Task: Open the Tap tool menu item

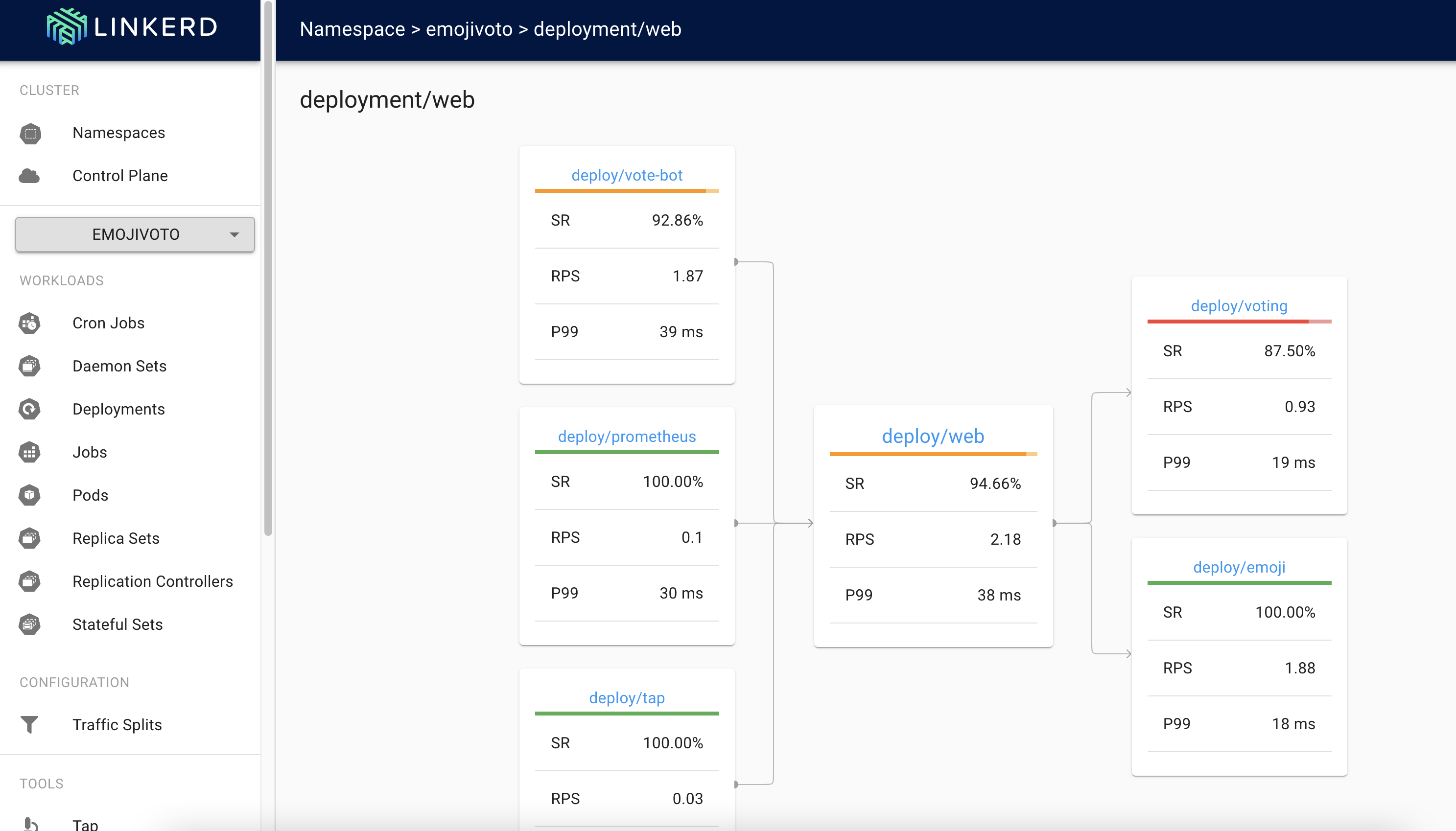Action: (85, 824)
